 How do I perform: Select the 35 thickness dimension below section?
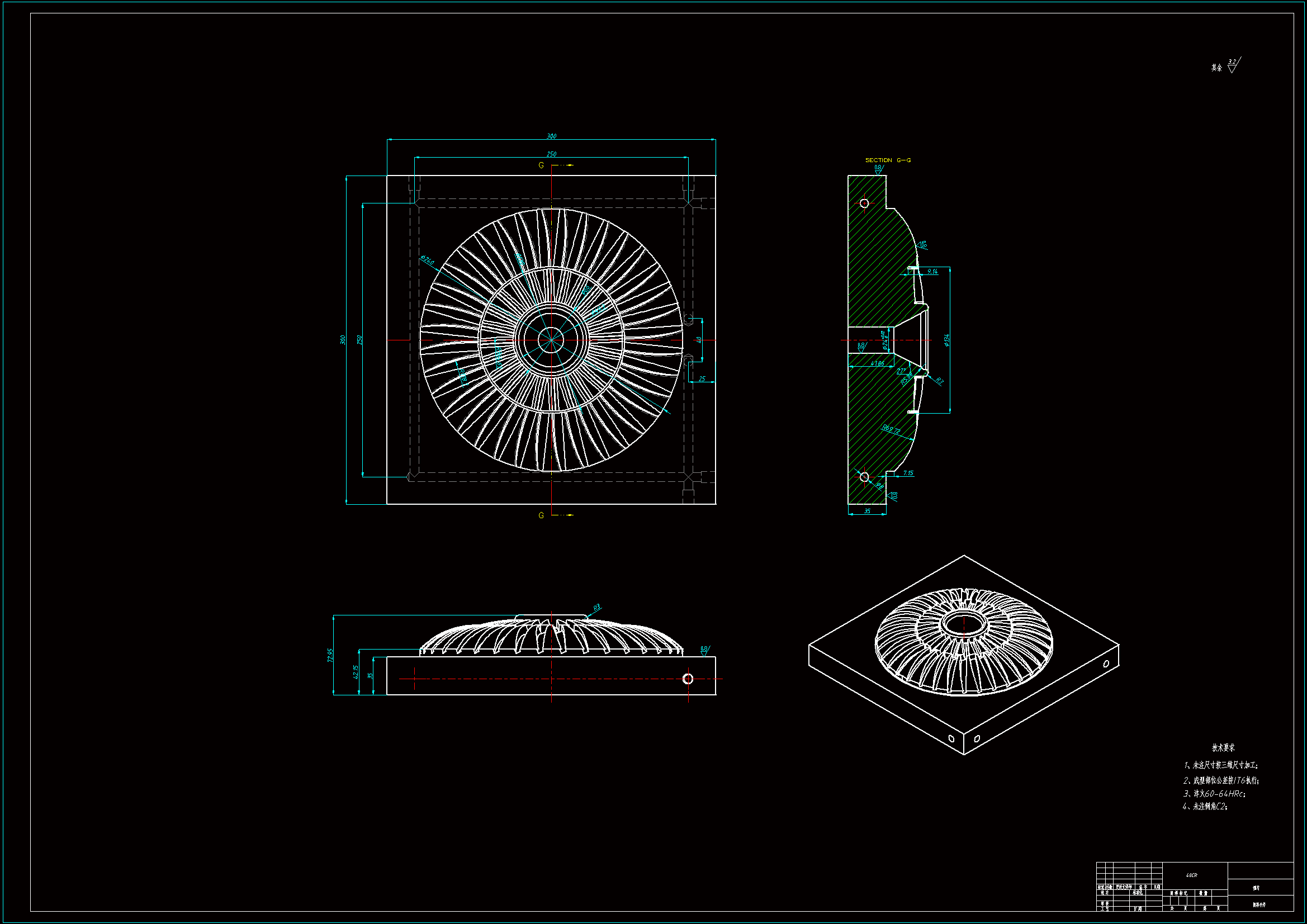point(867,511)
